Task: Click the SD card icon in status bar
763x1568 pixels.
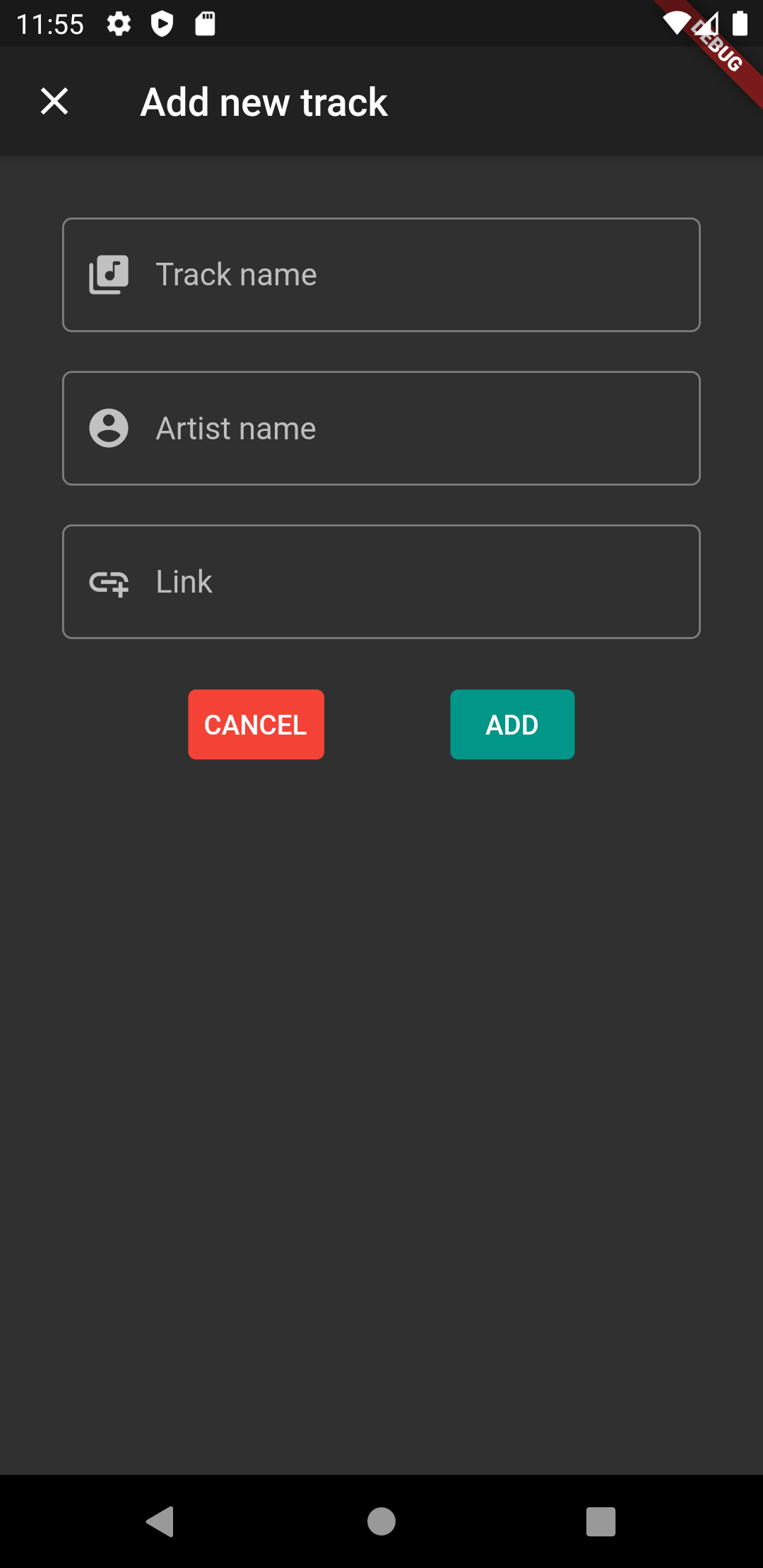Action: tap(206, 23)
